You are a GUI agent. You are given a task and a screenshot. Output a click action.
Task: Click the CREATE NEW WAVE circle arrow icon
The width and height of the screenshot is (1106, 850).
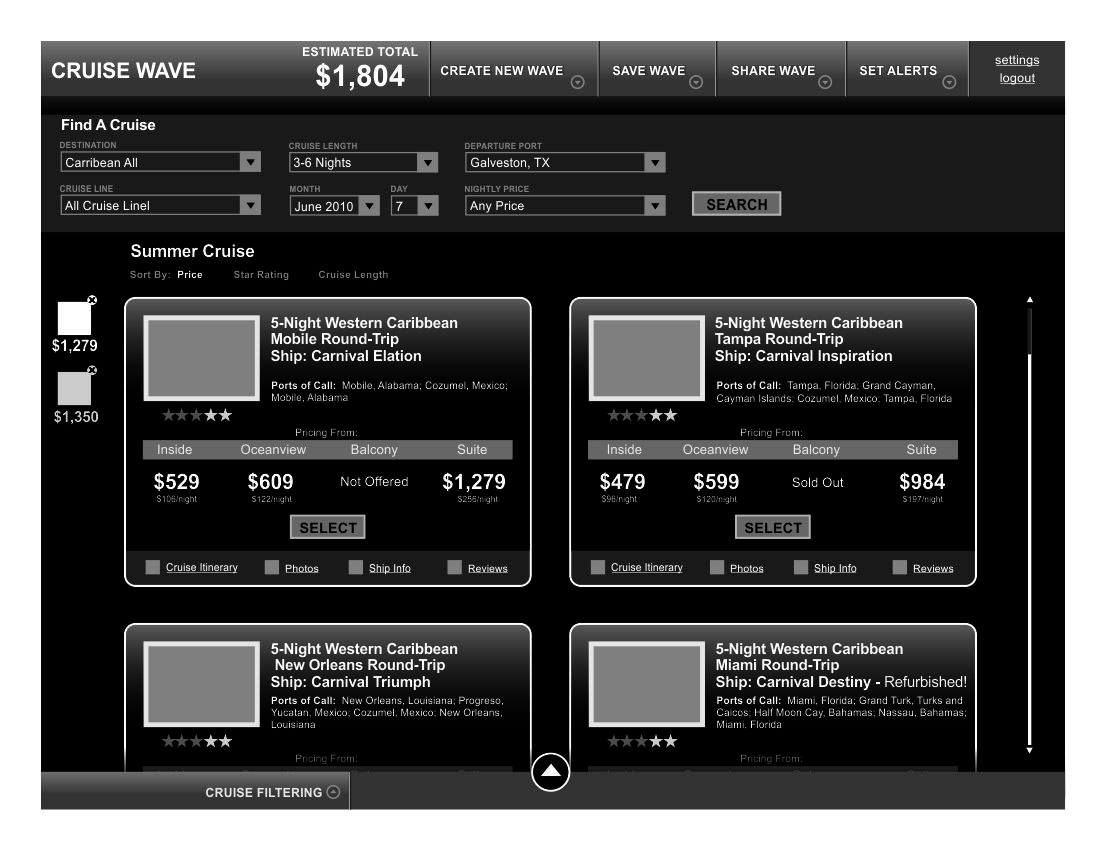[x=578, y=83]
